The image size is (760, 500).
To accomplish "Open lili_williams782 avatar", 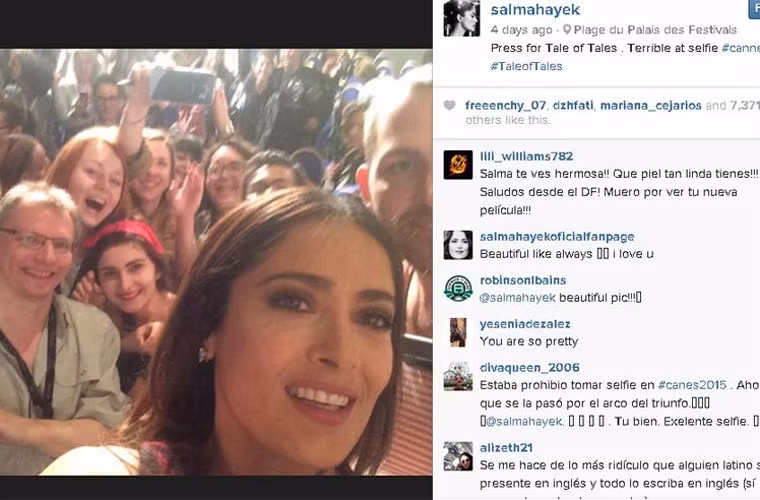I will 458,165.
